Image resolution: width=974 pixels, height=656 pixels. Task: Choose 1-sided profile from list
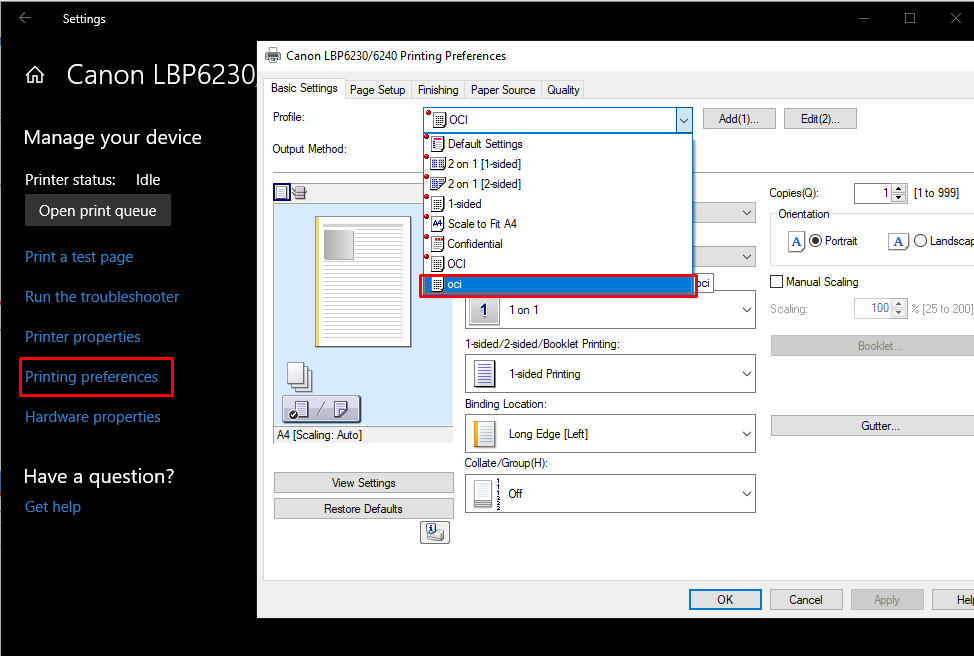click(558, 204)
